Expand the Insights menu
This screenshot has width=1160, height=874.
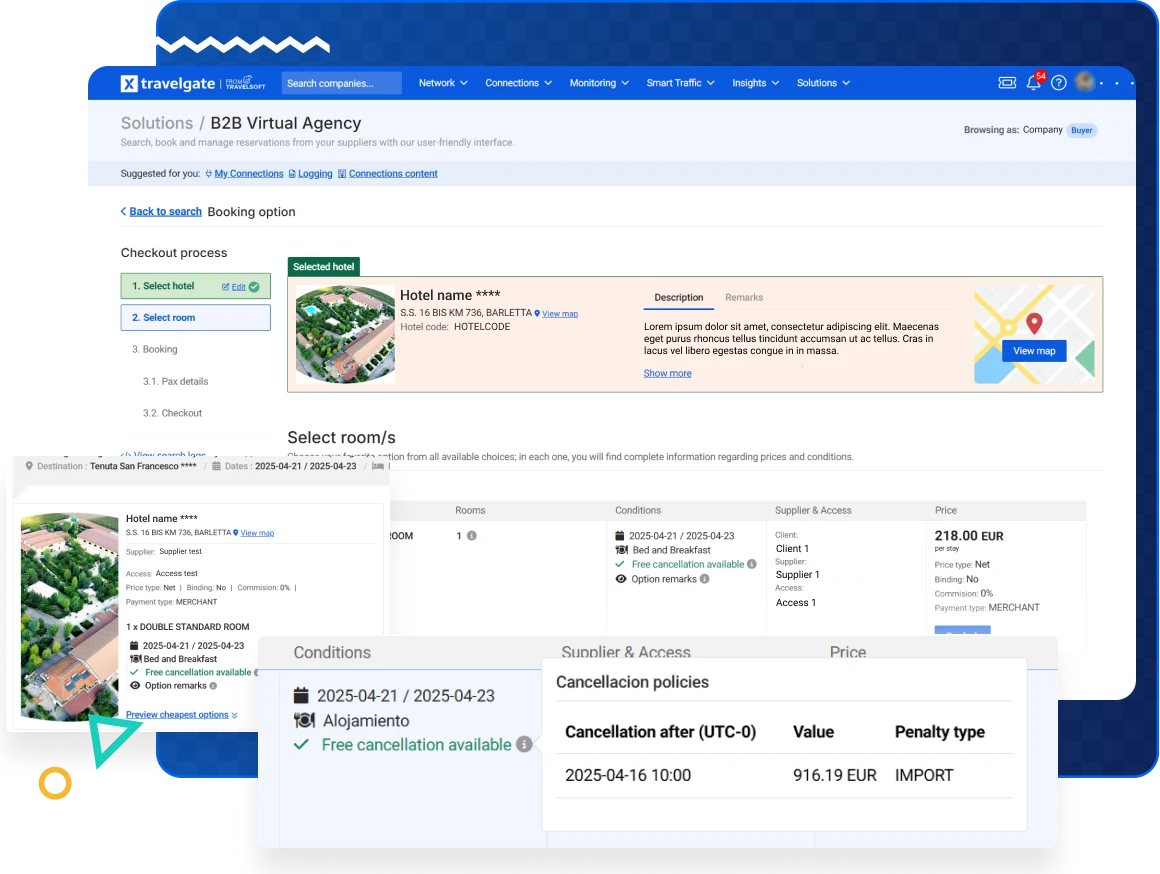click(x=755, y=83)
